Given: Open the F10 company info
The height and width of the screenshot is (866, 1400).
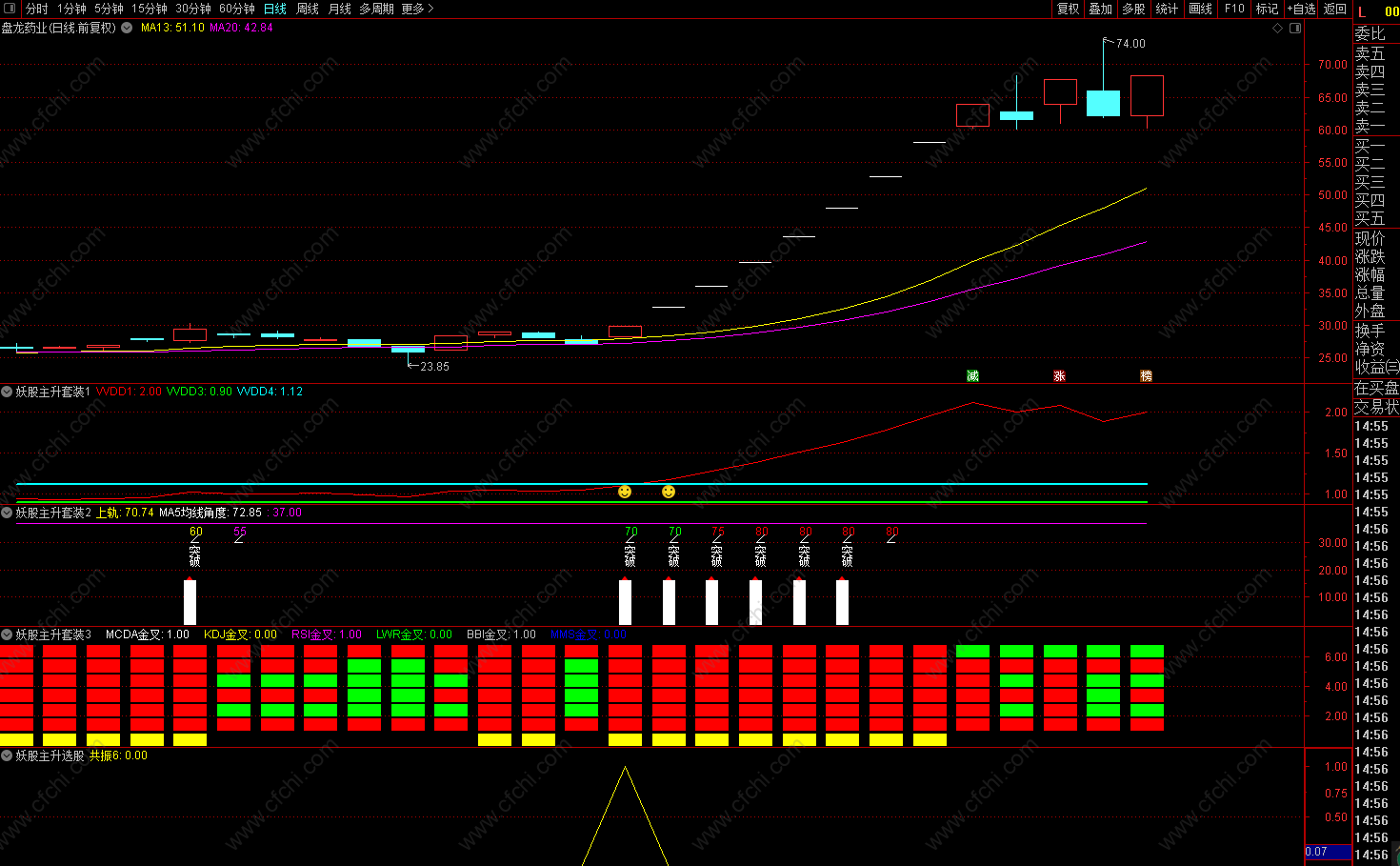Looking at the screenshot, I should pos(1234,9).
